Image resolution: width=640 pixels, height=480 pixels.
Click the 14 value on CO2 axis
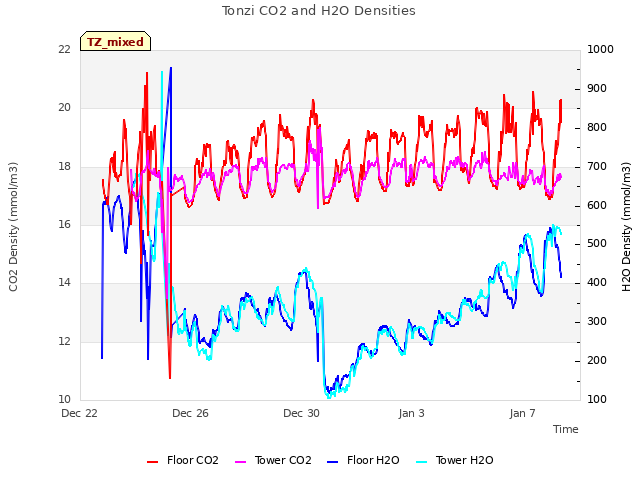[x=64, y=282]
